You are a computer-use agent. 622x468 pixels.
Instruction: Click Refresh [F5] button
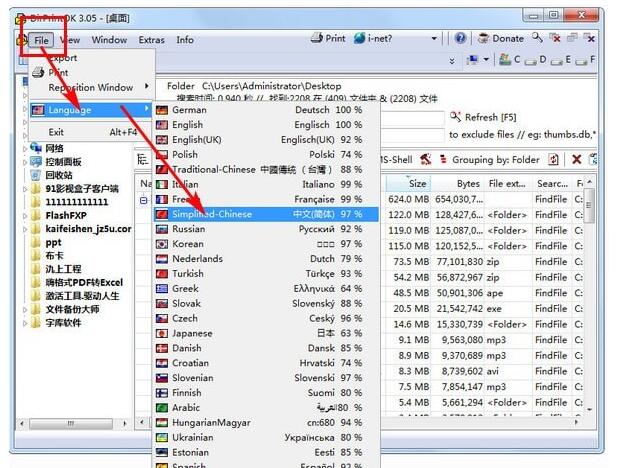point(488,117)
